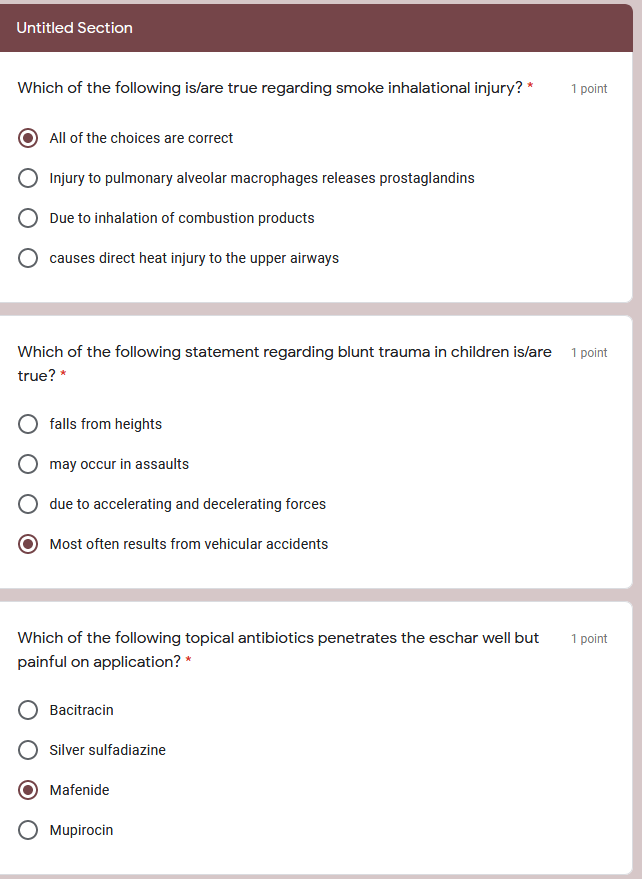The image size is (642, 879).
Task: Choose Silver sulfadiazine as the answer
Action: click(28, 750)
